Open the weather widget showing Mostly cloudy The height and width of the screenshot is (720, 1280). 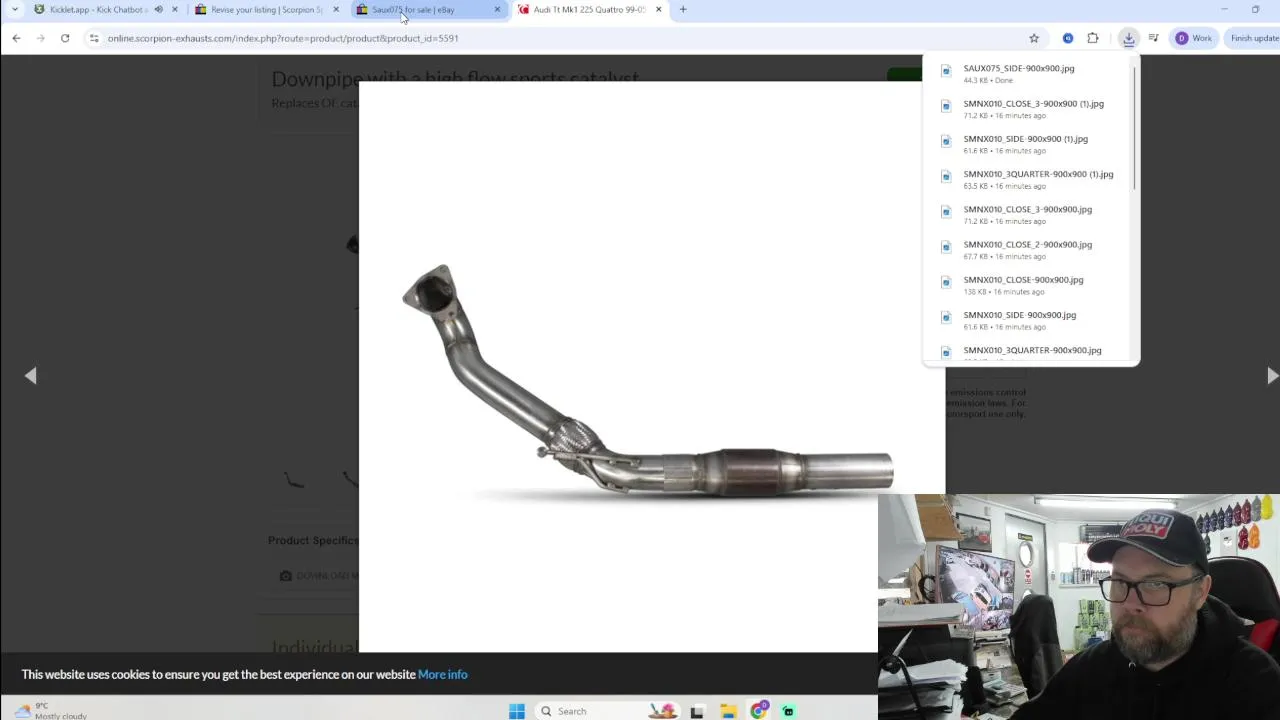50,711
